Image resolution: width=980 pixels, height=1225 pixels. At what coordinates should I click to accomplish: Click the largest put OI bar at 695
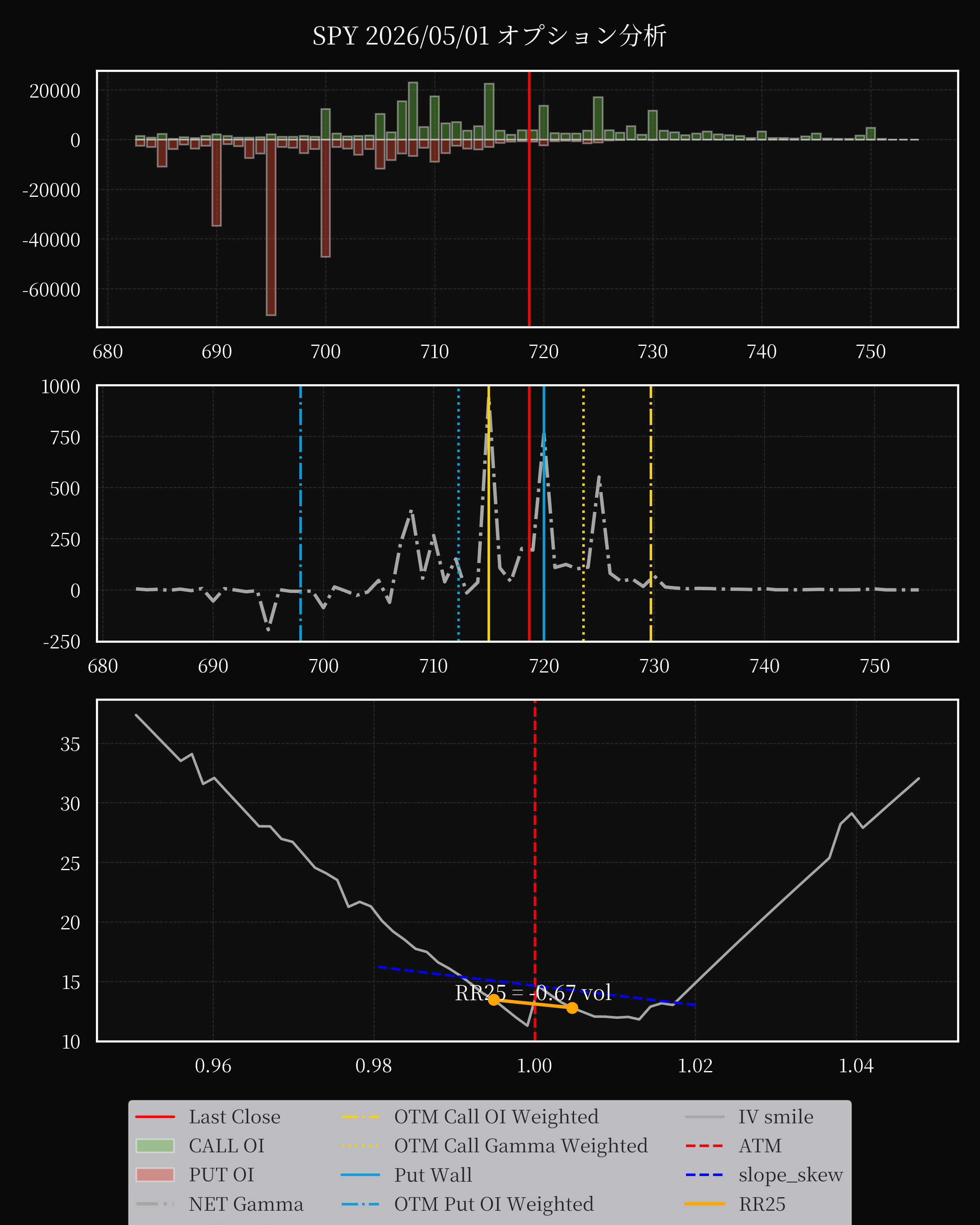[x=271, y=227]
